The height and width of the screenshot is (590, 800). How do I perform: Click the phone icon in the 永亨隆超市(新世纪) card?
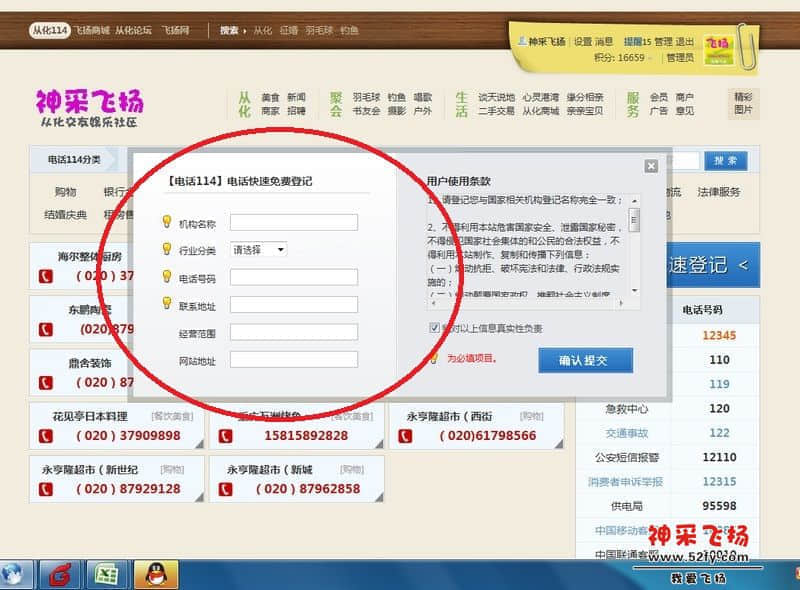click(45, 489)
